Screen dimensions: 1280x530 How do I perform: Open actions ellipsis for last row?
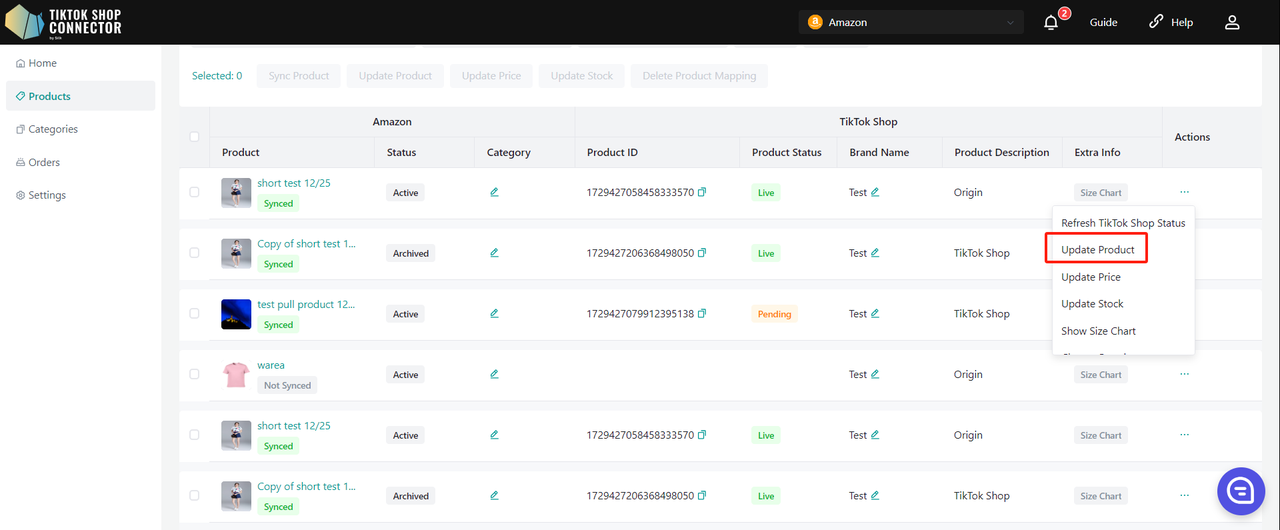pos(1184,496)
